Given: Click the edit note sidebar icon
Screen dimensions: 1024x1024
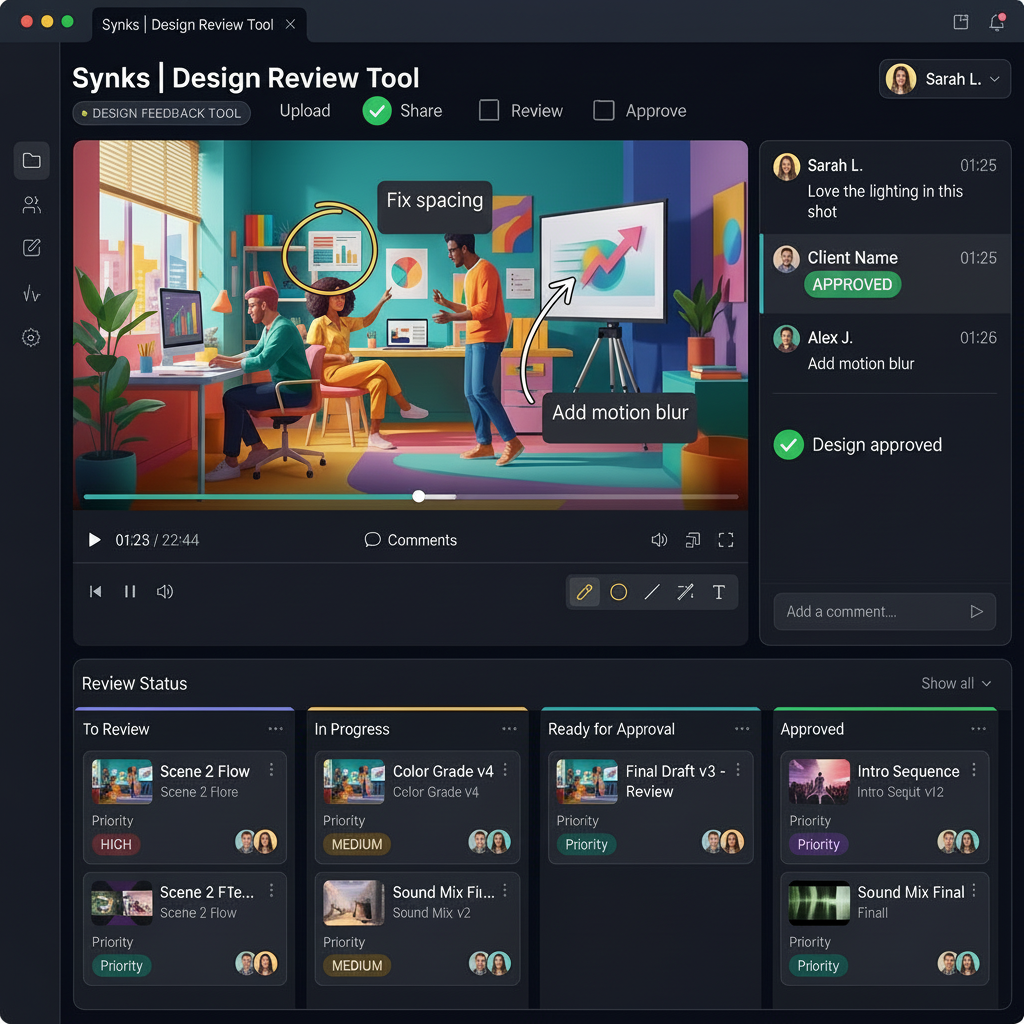Looking at the screenshot, I should click(x=31, y=248).
